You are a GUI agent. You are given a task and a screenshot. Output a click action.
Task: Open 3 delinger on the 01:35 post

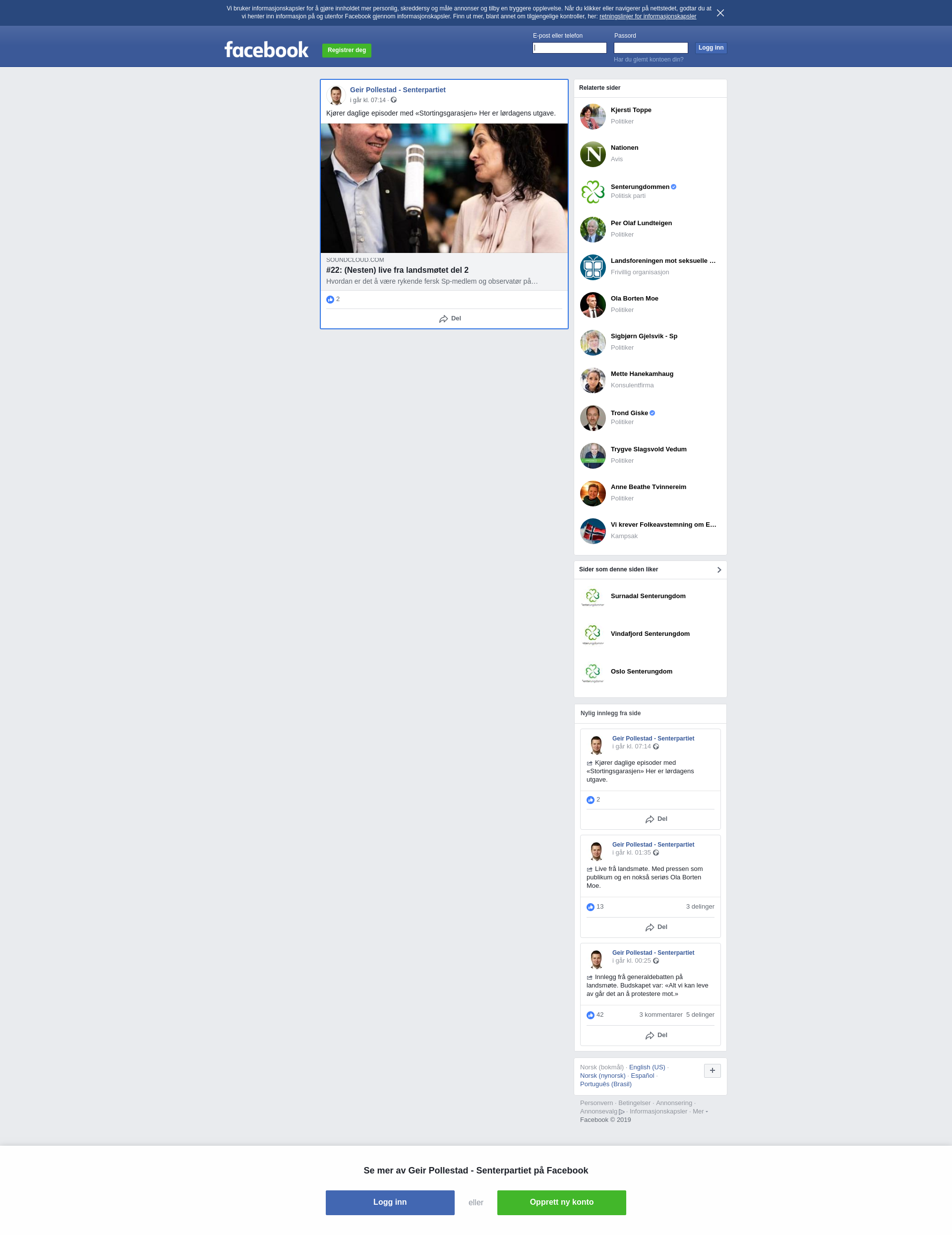click(700, 907)
